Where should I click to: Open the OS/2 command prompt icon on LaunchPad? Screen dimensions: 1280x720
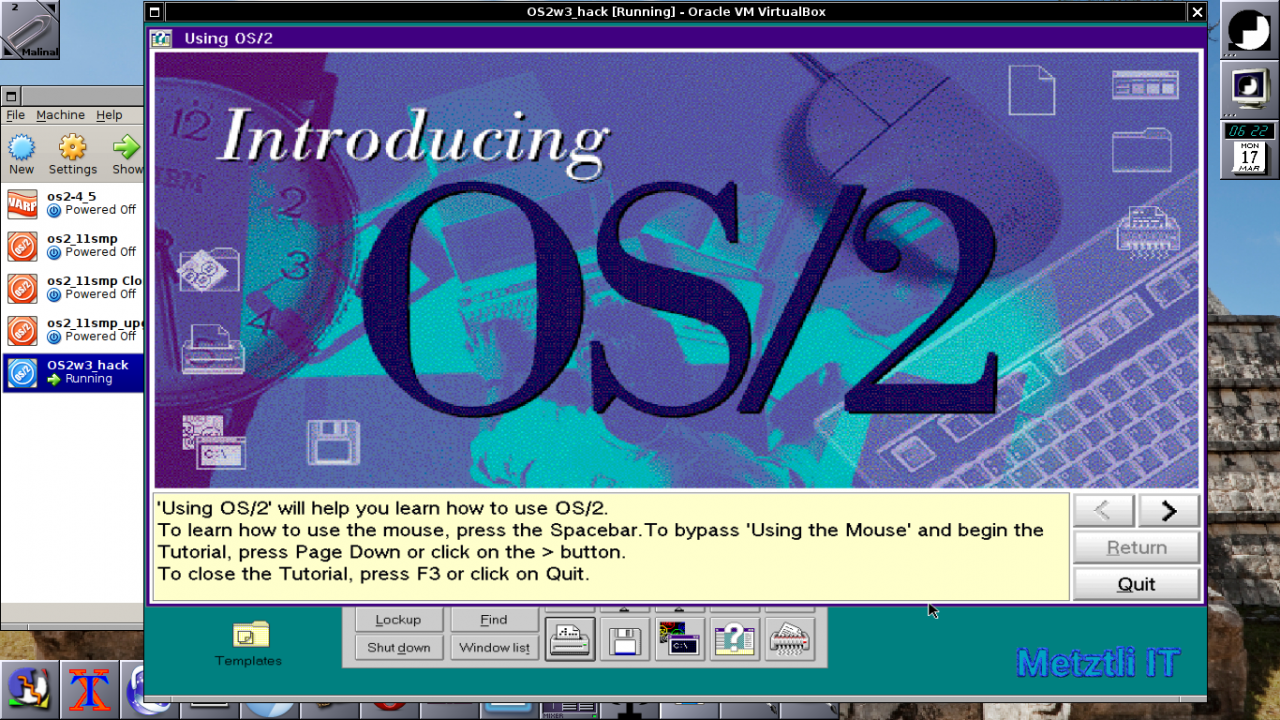[x=679, y=638]
